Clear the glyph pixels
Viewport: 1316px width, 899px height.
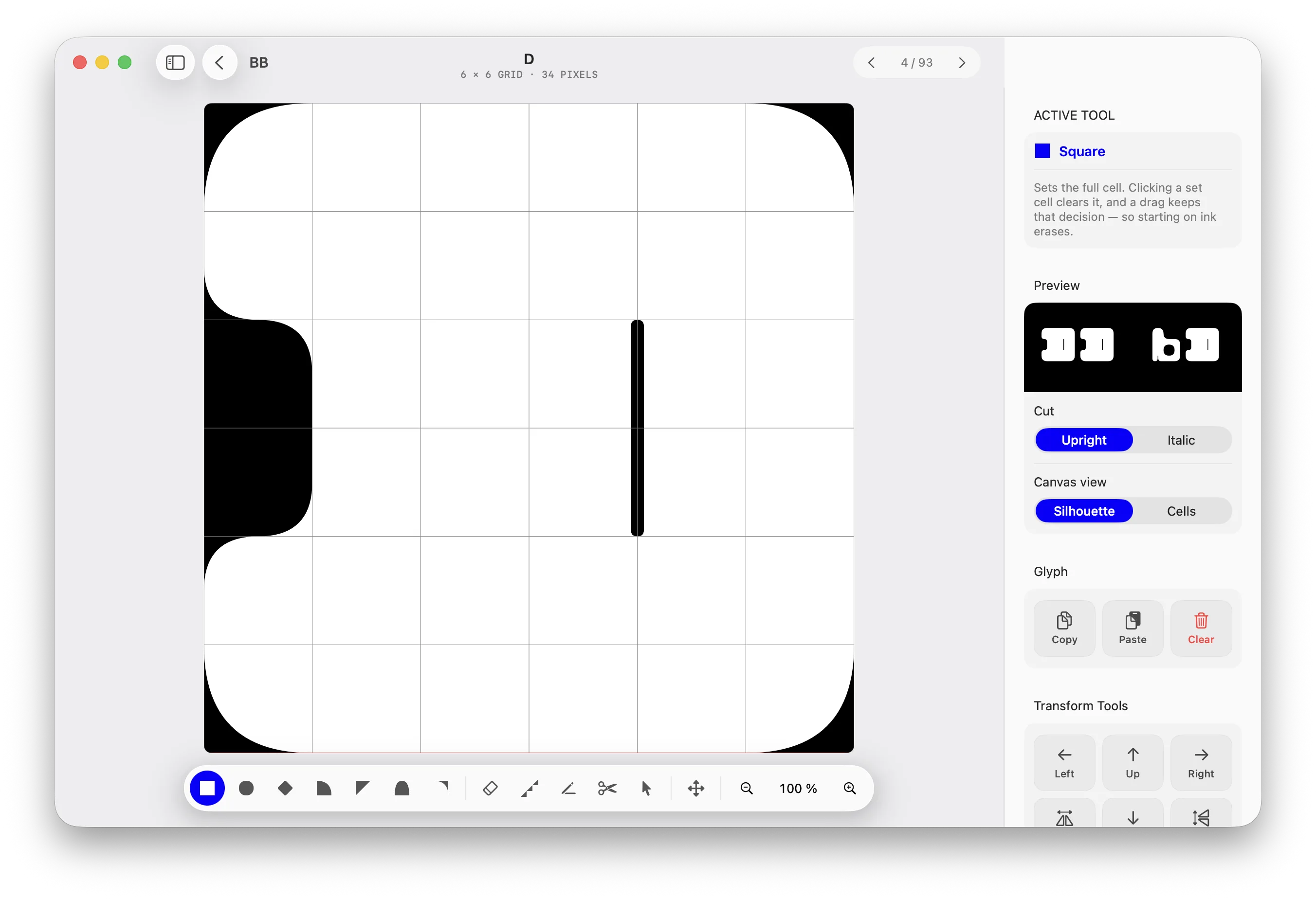(x=1201, y=629)
